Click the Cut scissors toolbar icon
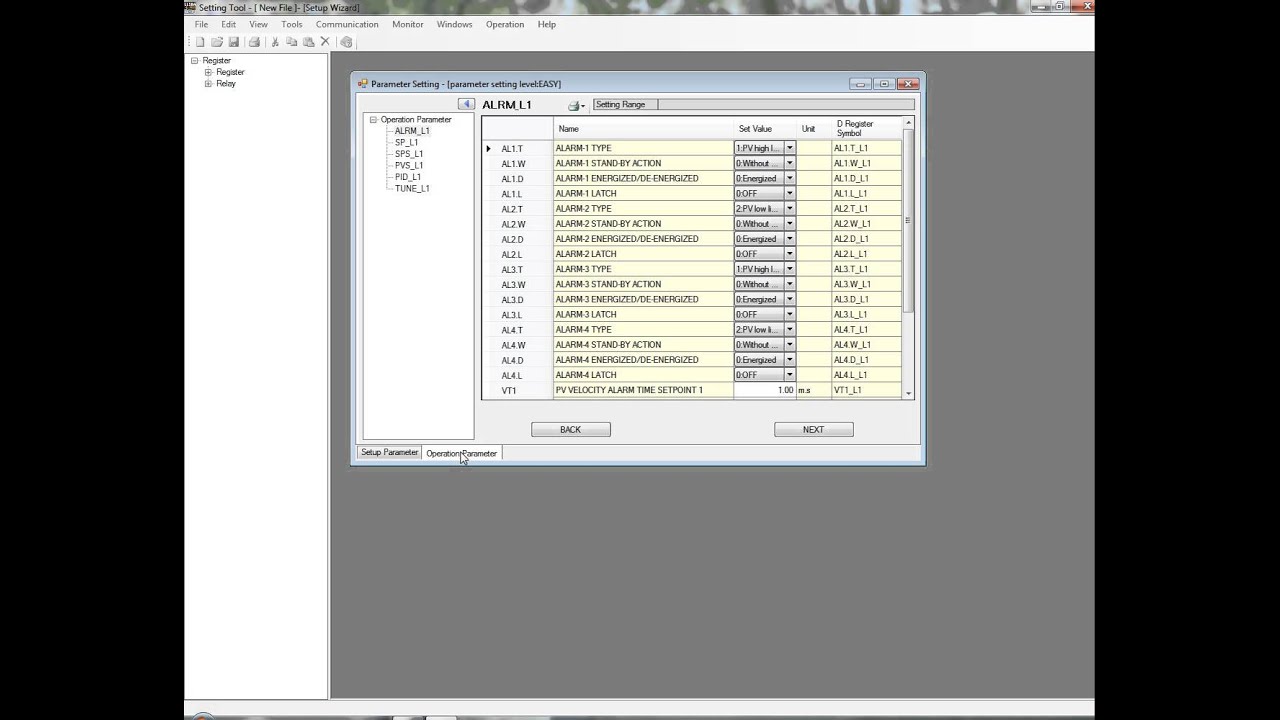 coord(275,42)
